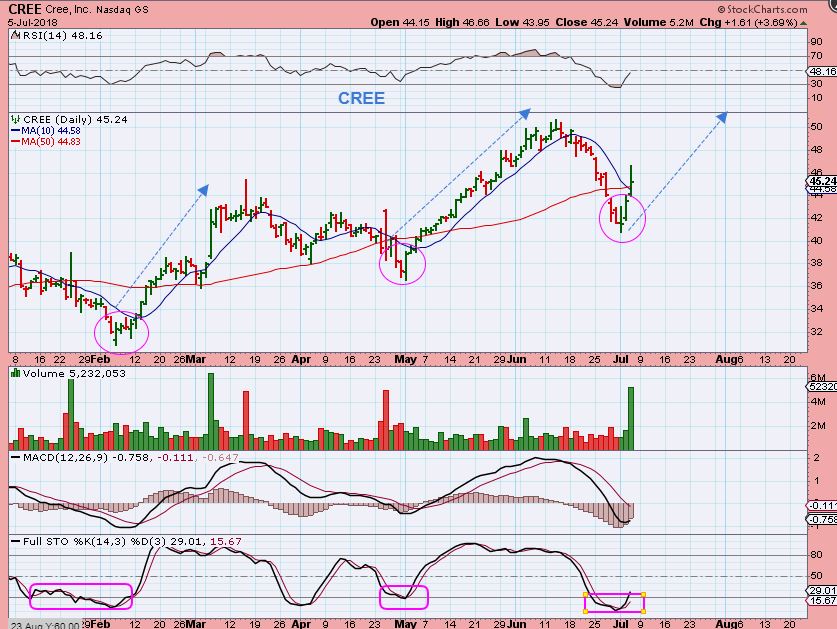837x629 pixels.
Task: Click the 48.16 RSI value tag on right axis
Action: [x=823, y=71]
